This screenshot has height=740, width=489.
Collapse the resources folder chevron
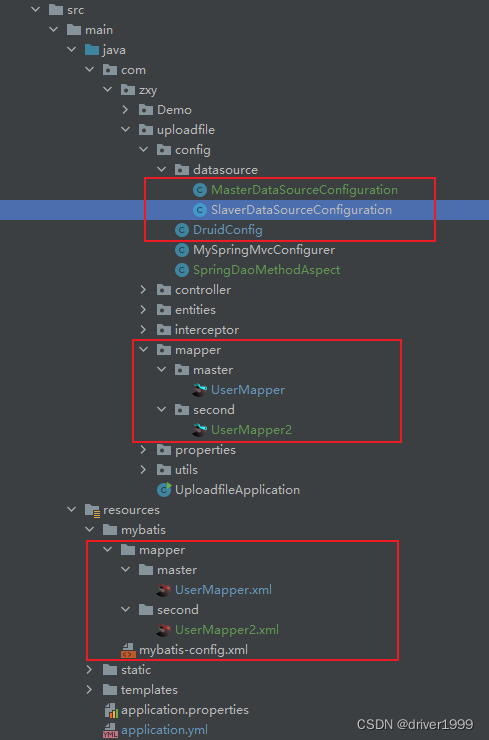(x=71, y=510)
